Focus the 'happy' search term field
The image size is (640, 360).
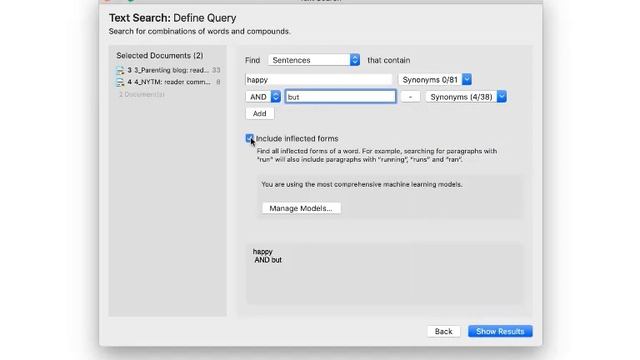tap(319, 80)
